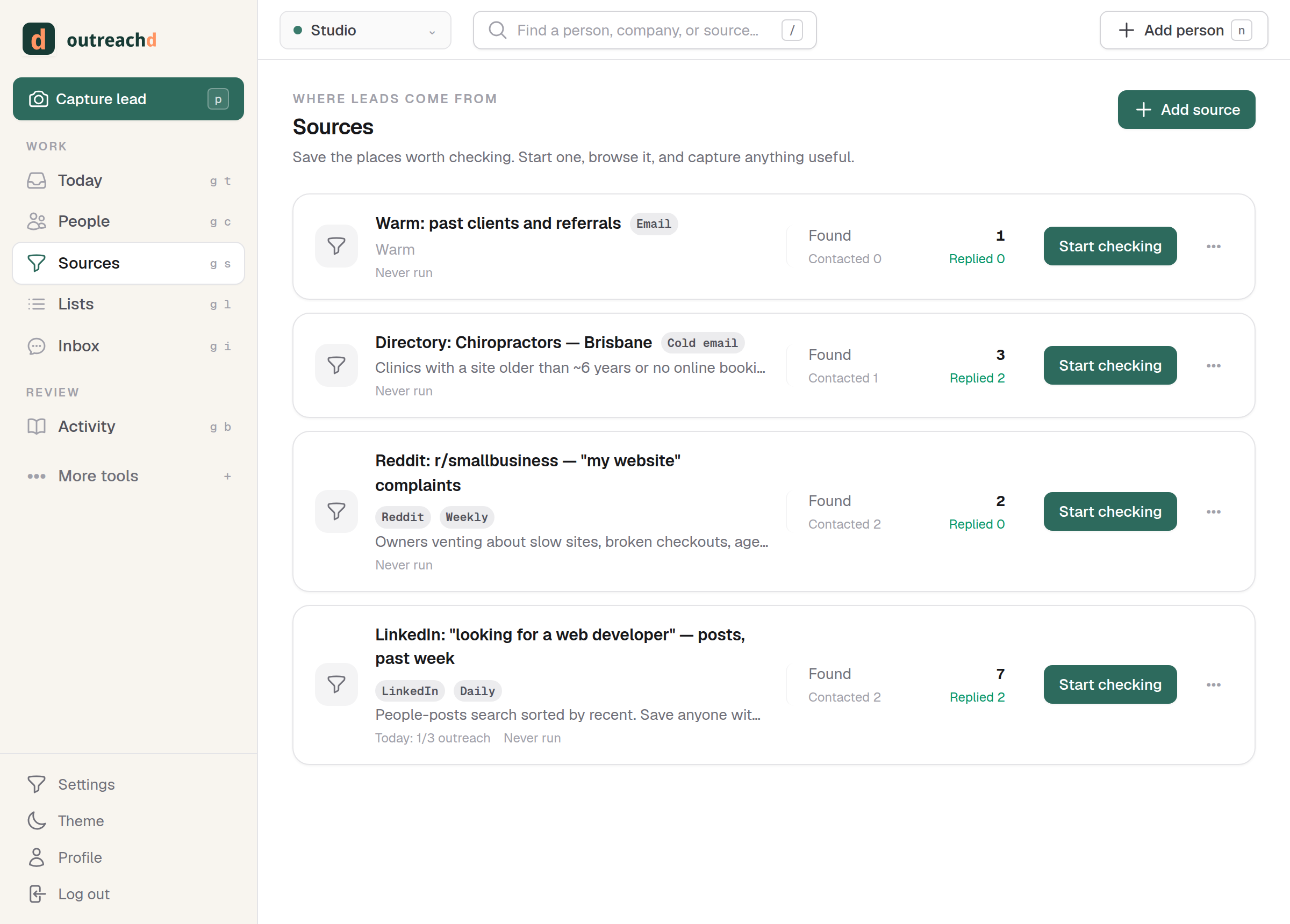This screenshot has height=924, width=1290.
Task: Click the outreachd logo icon
Action: coord(39,39)
